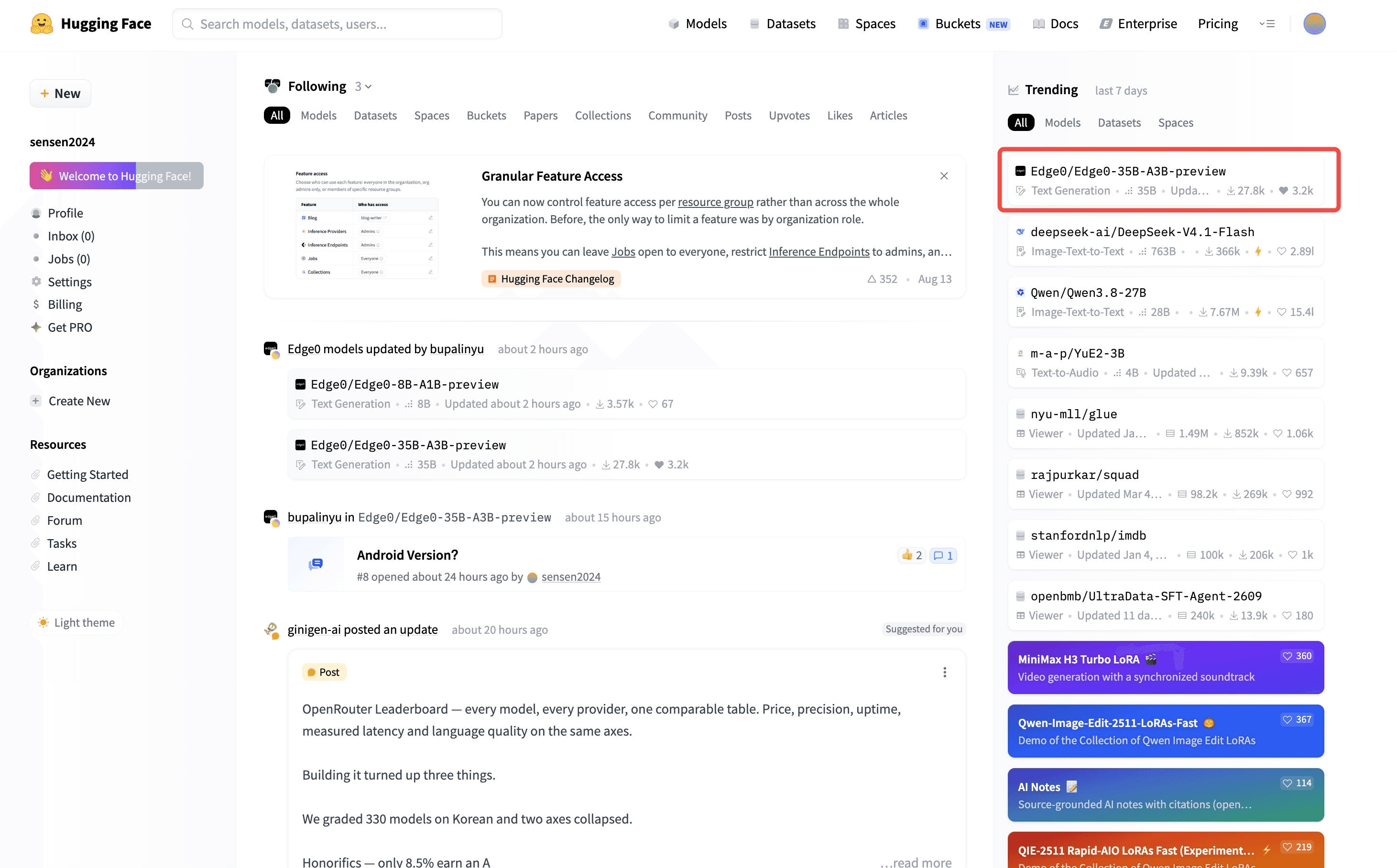Open the resource group link
Image resolution: width=1397 pixels, height=868 pixels.
tap(715, 202)
